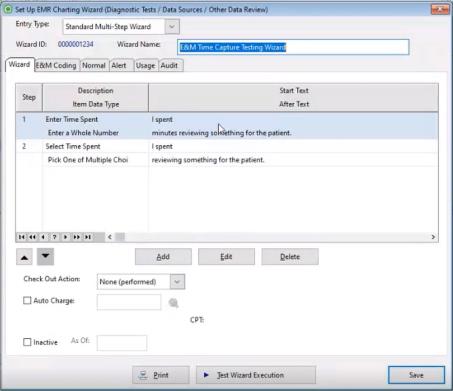
Task: Select step row 'Enter Time Spent'
Action: click(227, 126)
